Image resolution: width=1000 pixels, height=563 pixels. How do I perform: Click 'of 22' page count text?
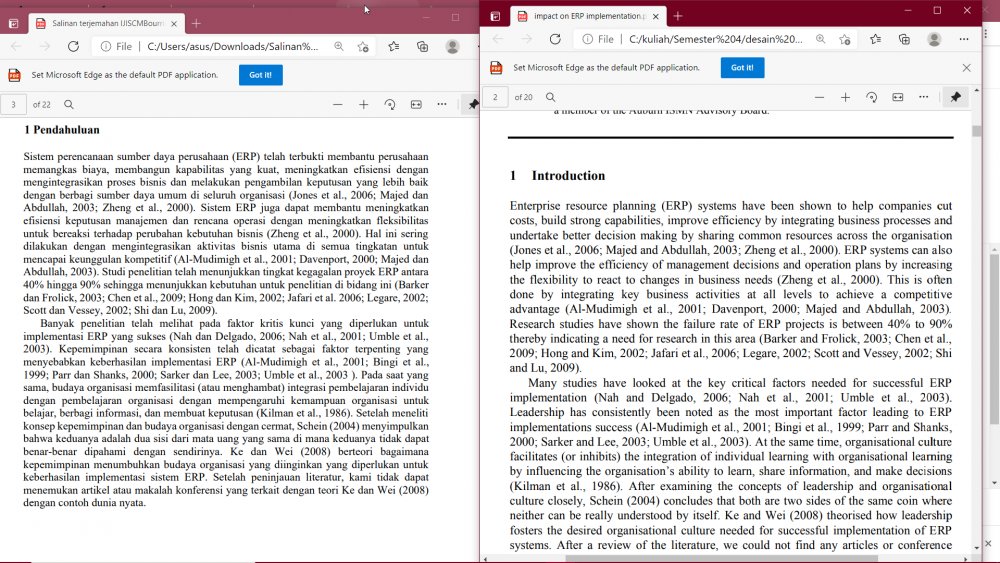click(x=42, y=105)
